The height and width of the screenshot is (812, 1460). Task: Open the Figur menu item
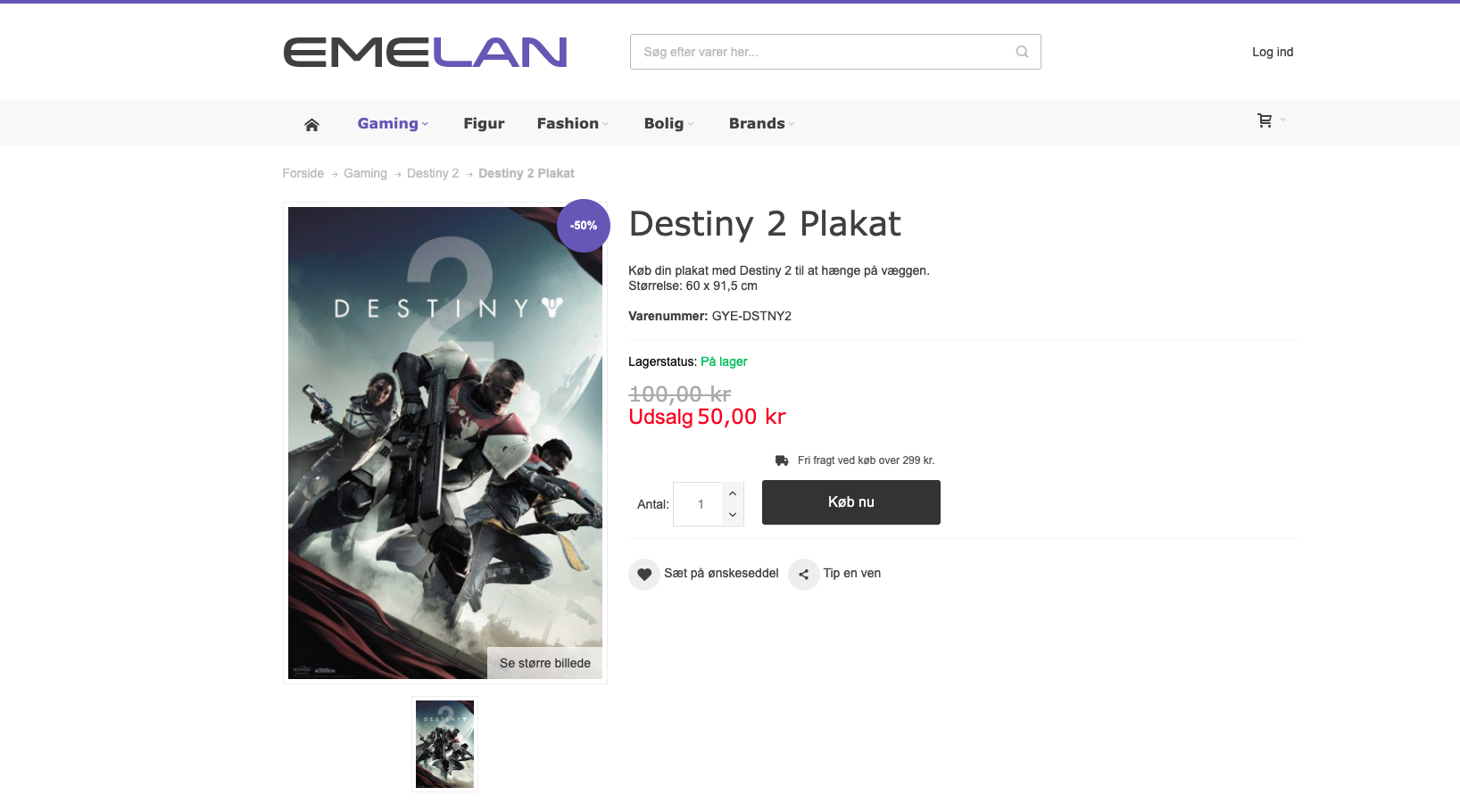(x=484, y=123)
